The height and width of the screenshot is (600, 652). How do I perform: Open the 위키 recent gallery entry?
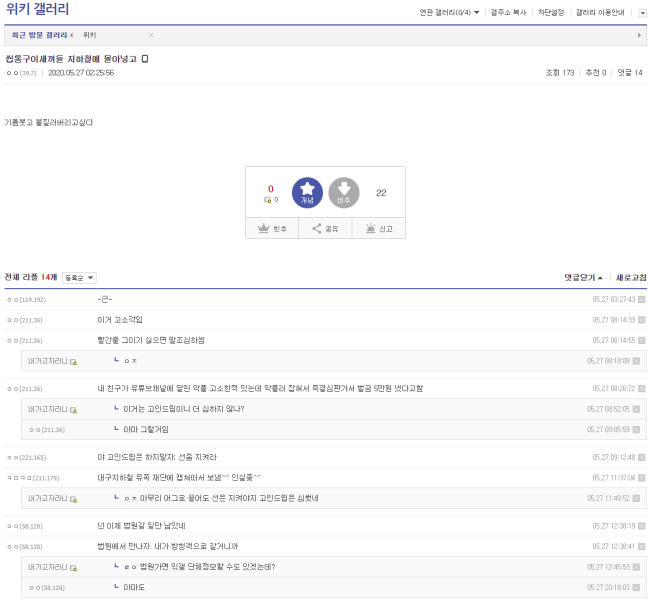coord(89,35)
